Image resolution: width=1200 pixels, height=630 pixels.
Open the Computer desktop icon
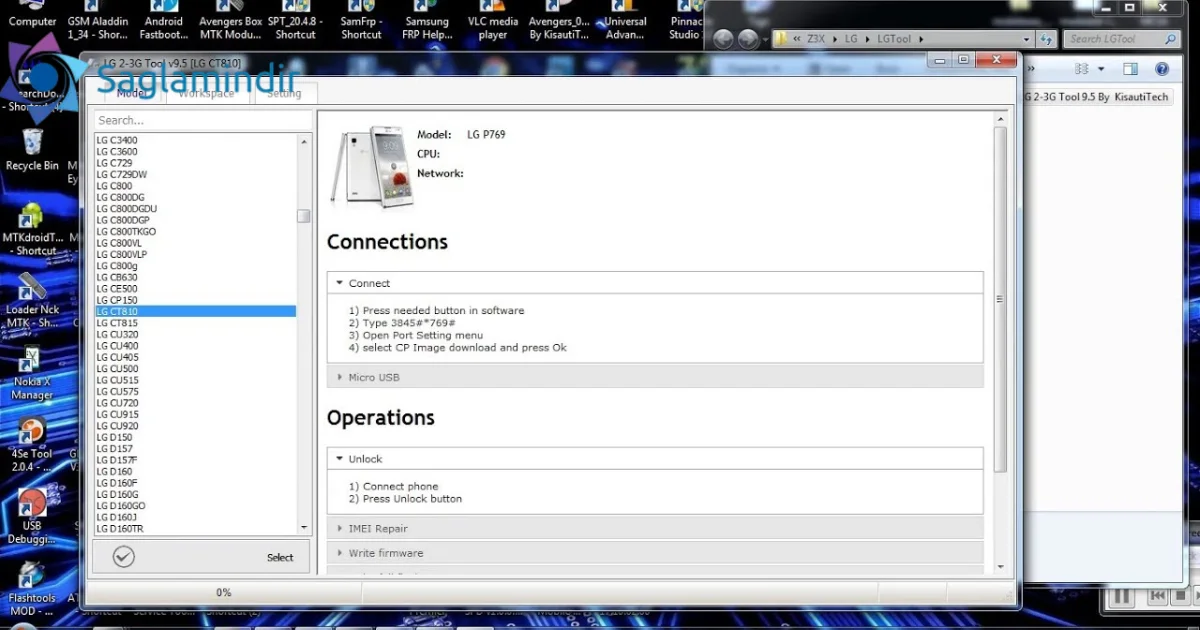pyautogui.click(x=32, y=14)
